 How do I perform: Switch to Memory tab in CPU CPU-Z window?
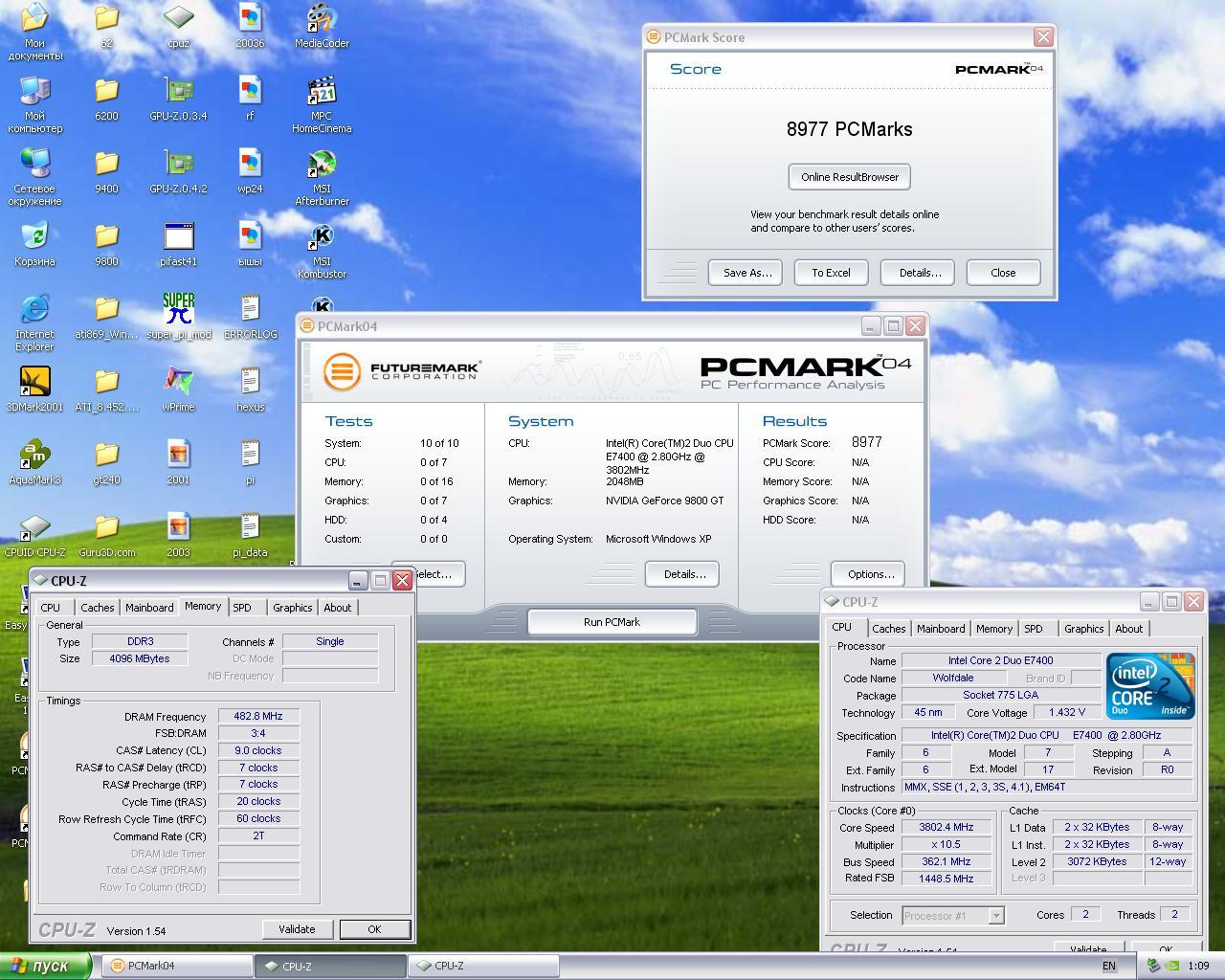[x=994, y=629]
